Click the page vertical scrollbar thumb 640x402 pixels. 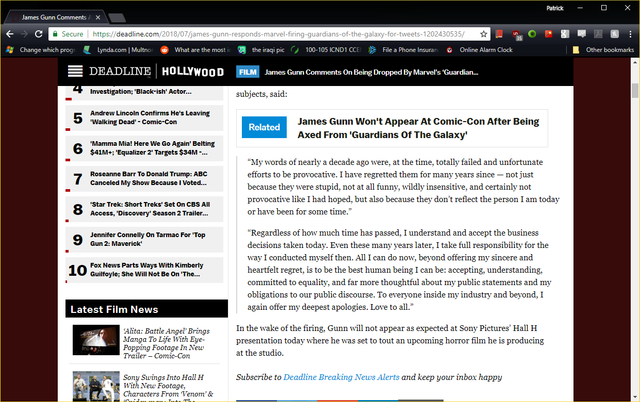(635, 90)
